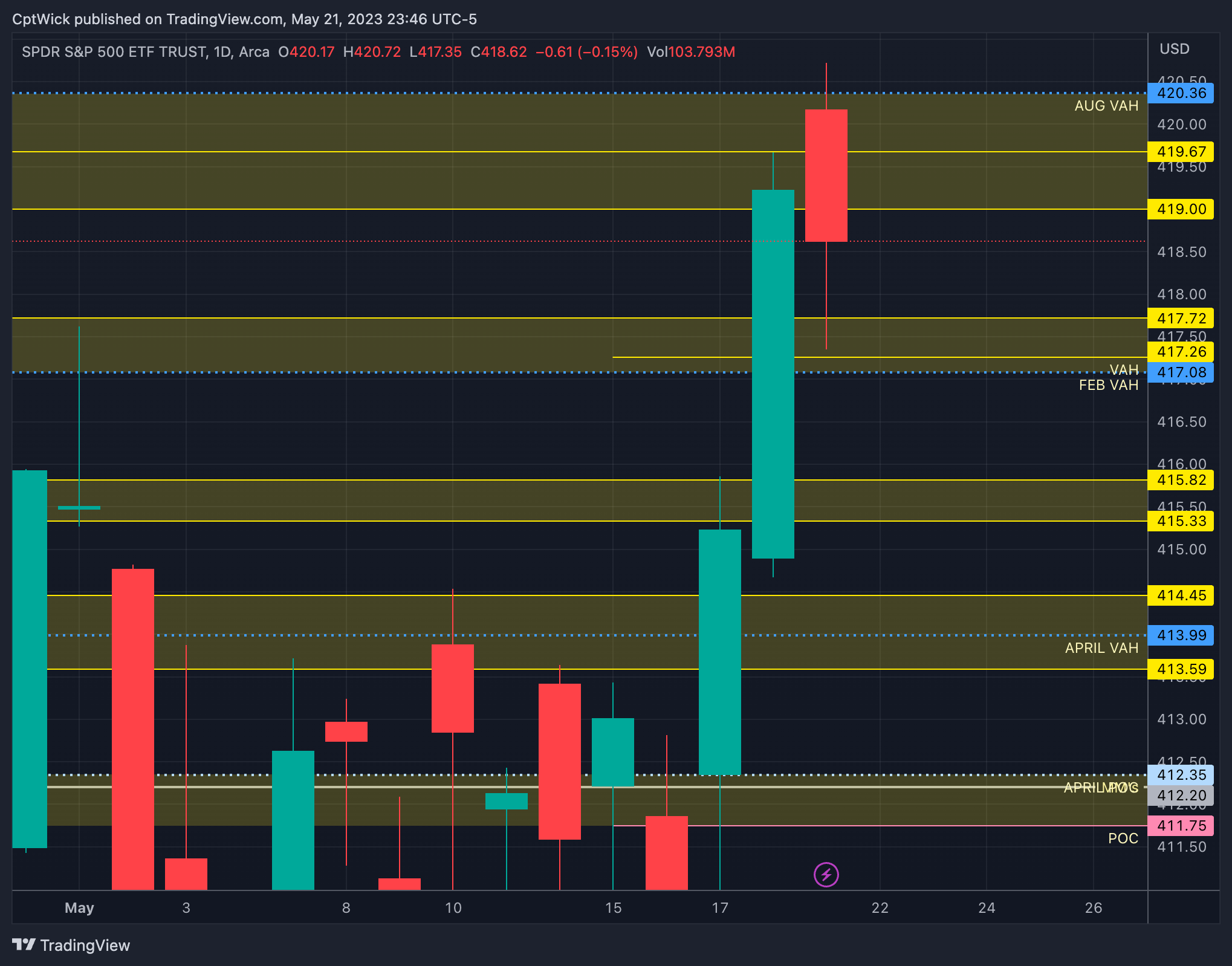Click the −0.61 (−0.15%) change value
Screen dimensions: 1232x966
586,52
